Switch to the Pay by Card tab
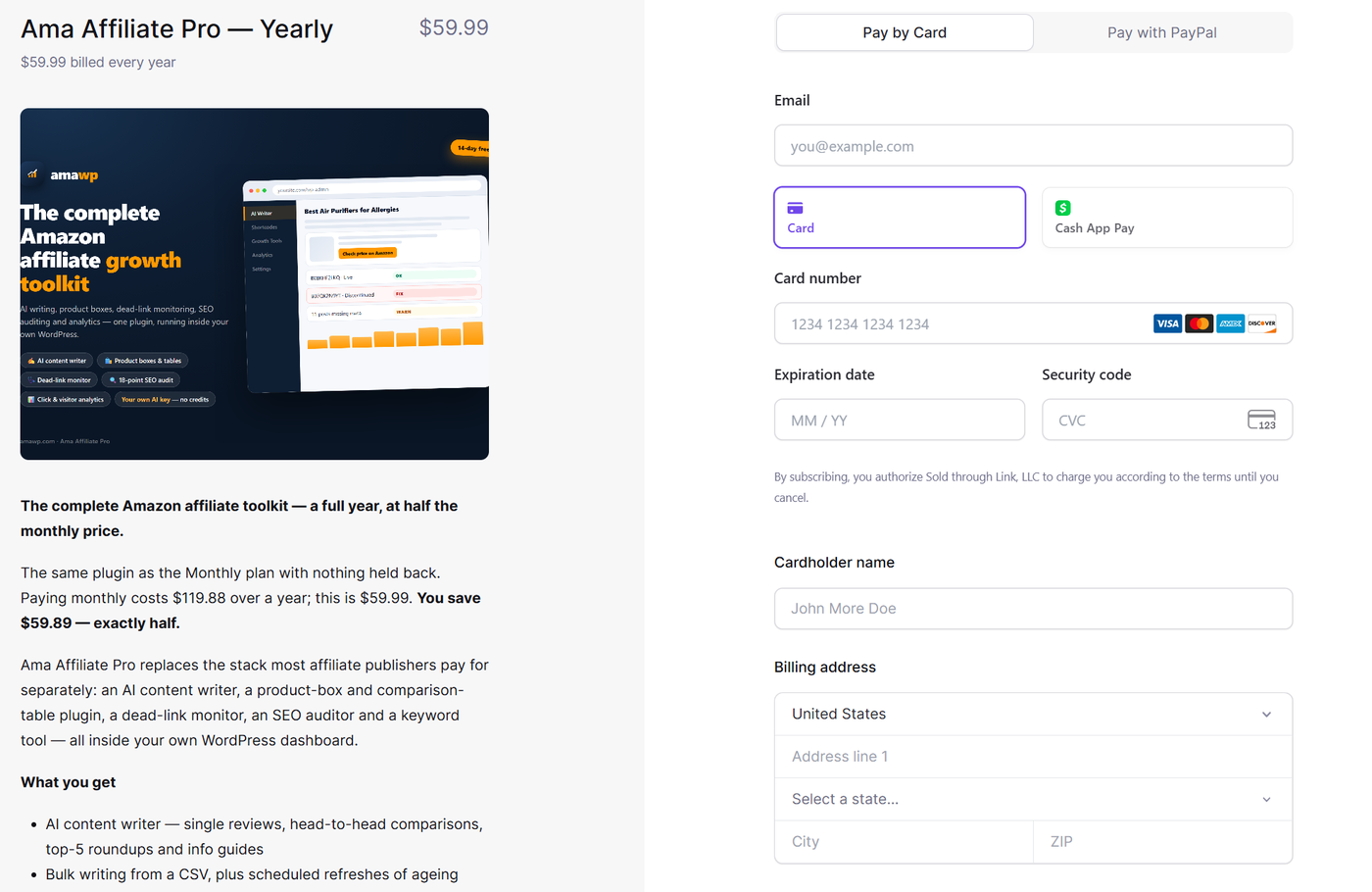Viewport: 1372px width, 892px height. coord(904,32)
